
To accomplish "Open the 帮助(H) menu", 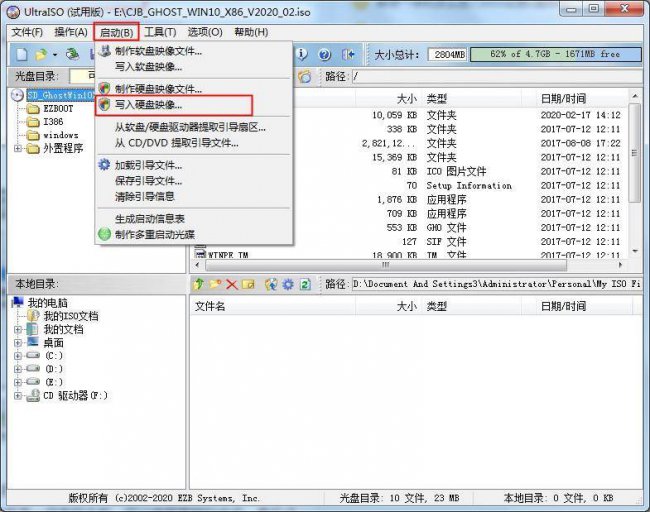I will point(251,32).
